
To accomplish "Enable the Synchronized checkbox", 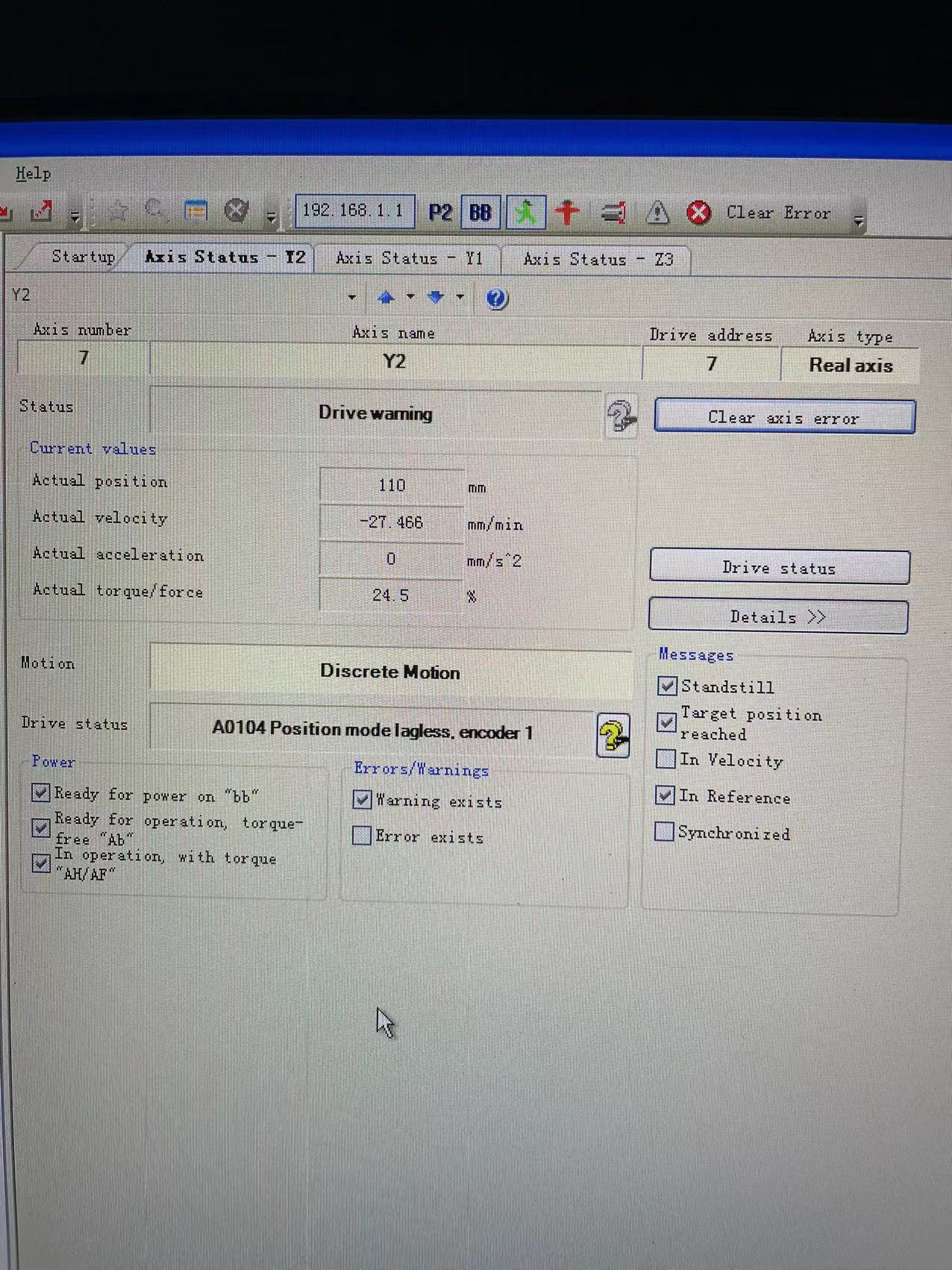I will pos(664,831).
